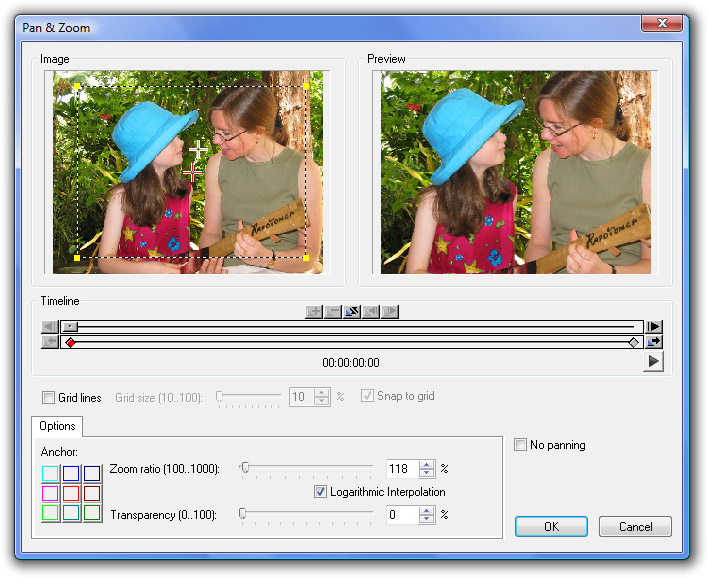Click the end keyframe diamond on timeline
Image resolution: width=708 pixels, height=578 pixels.
pyautogui.click(x=633, y=342)
